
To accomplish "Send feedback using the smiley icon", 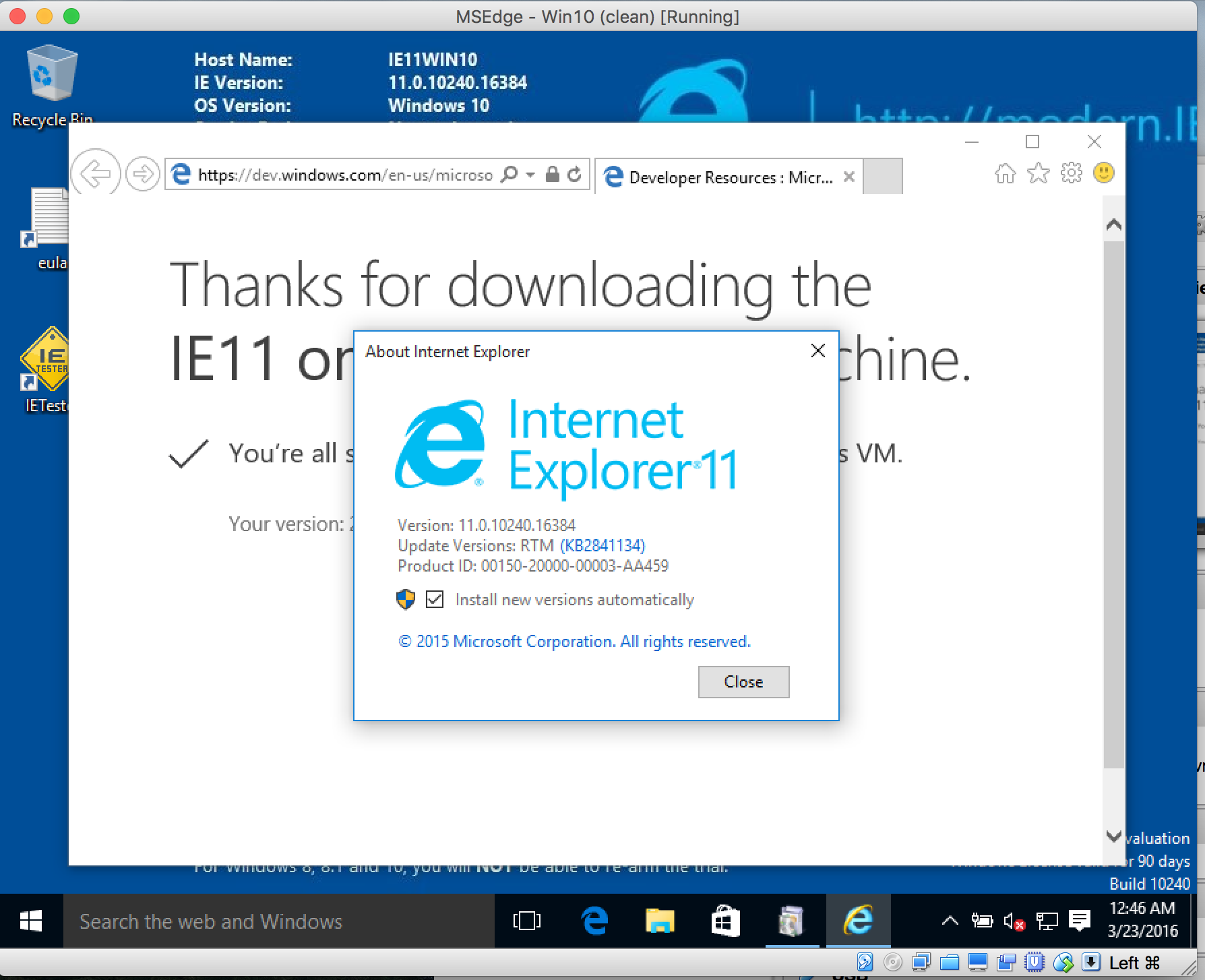I will click(x=1103, y=173).
